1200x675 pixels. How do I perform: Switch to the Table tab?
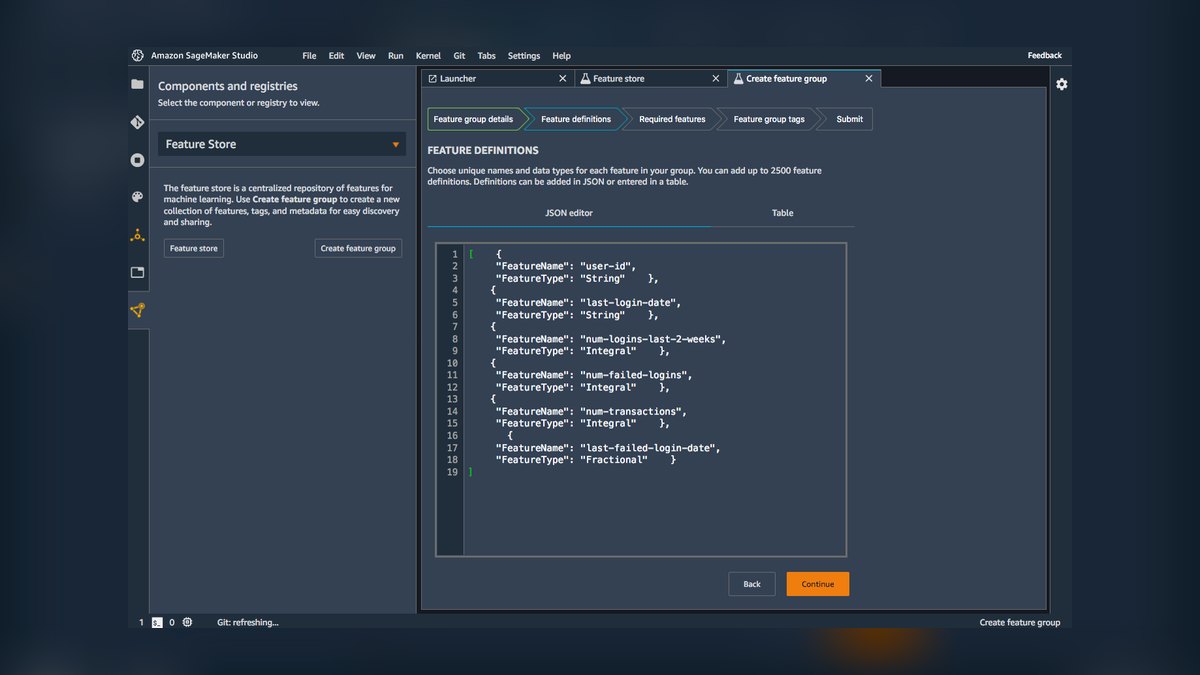783,213
